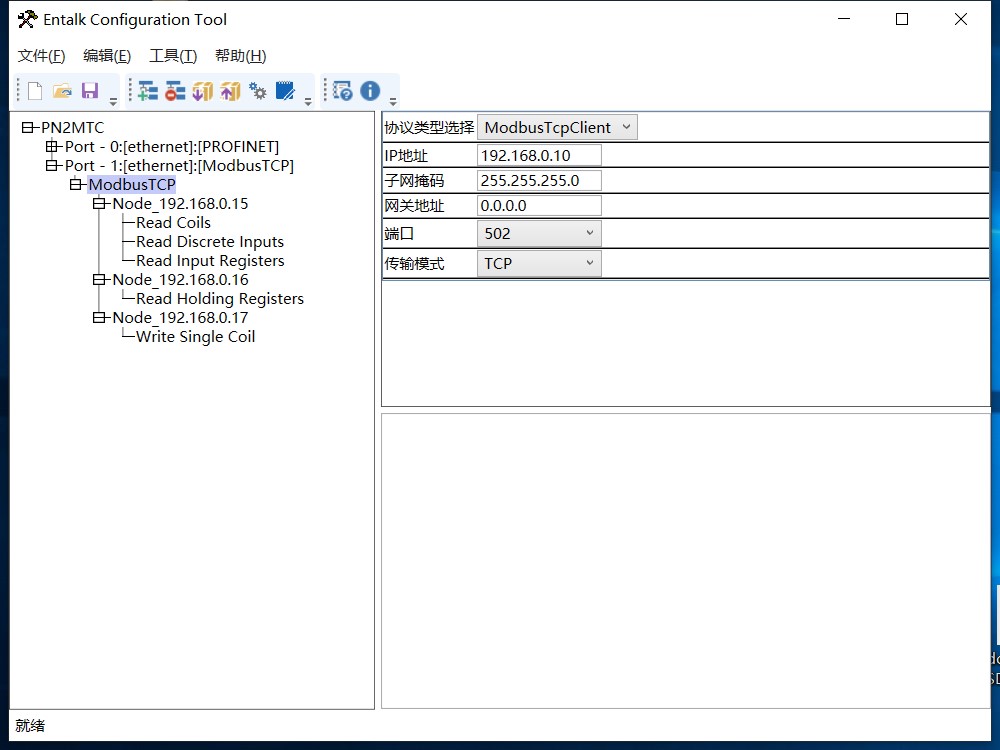Viewport: 1000px width, 750px height.
Task: Select the highlighted ModbusTCP tree item
Action: (x=132, y=185)
